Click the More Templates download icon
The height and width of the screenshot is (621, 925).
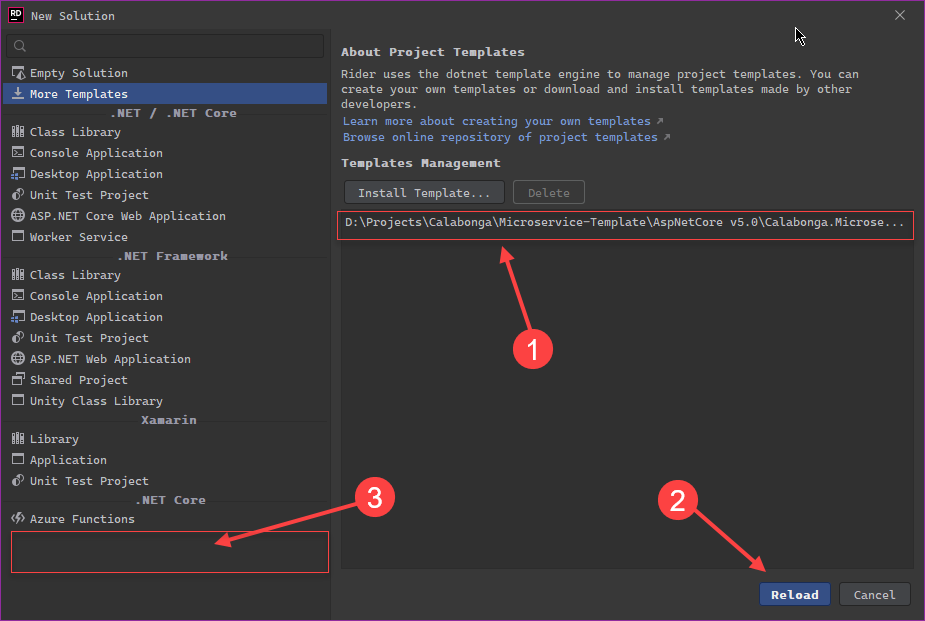pyautogui.click(x=18, y=94)
